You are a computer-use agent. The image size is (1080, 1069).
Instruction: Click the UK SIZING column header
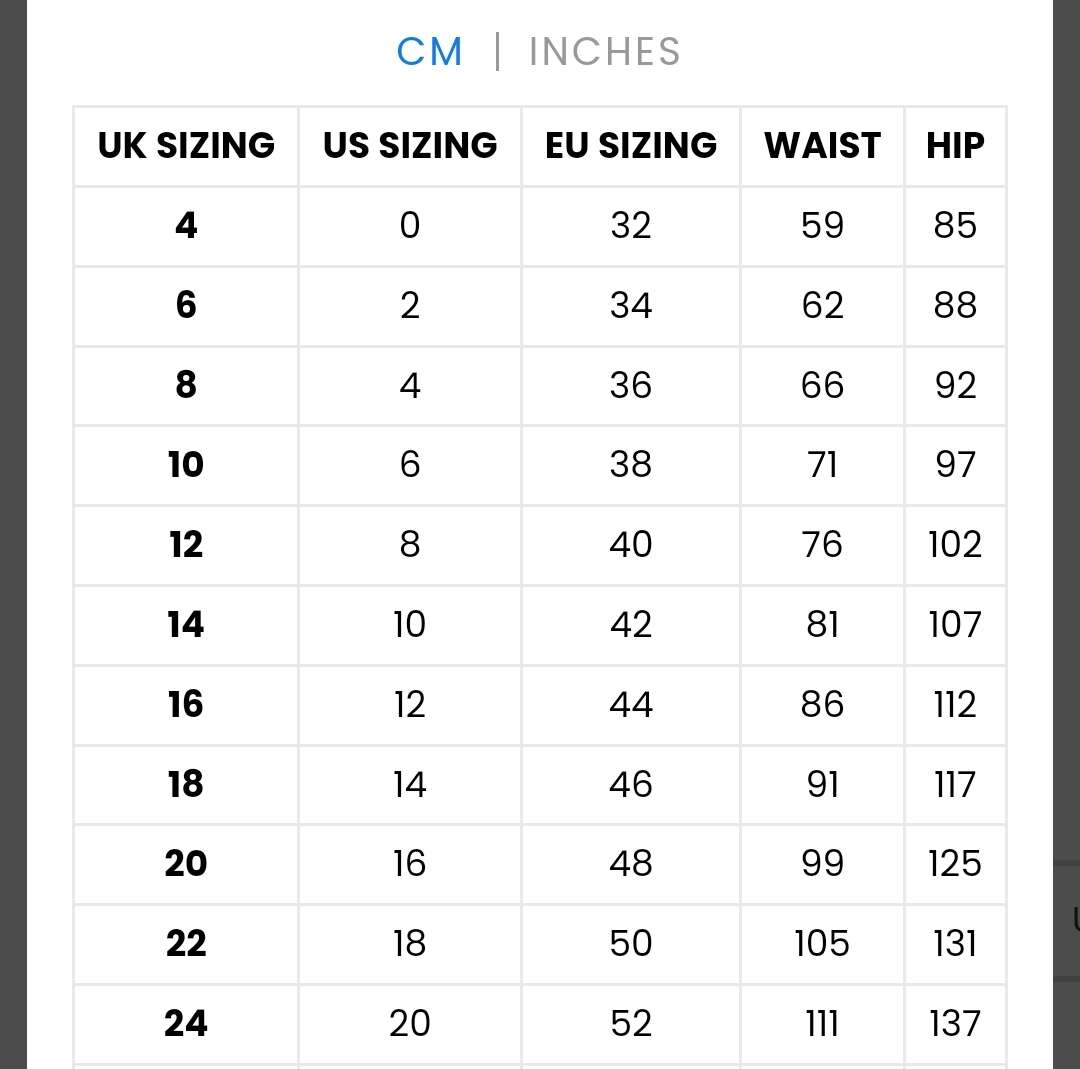(x=186, y=146)
